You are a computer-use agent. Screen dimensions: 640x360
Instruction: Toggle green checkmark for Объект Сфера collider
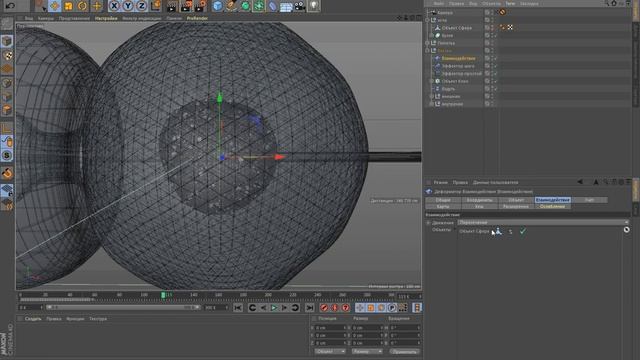(x=522, y=231)
